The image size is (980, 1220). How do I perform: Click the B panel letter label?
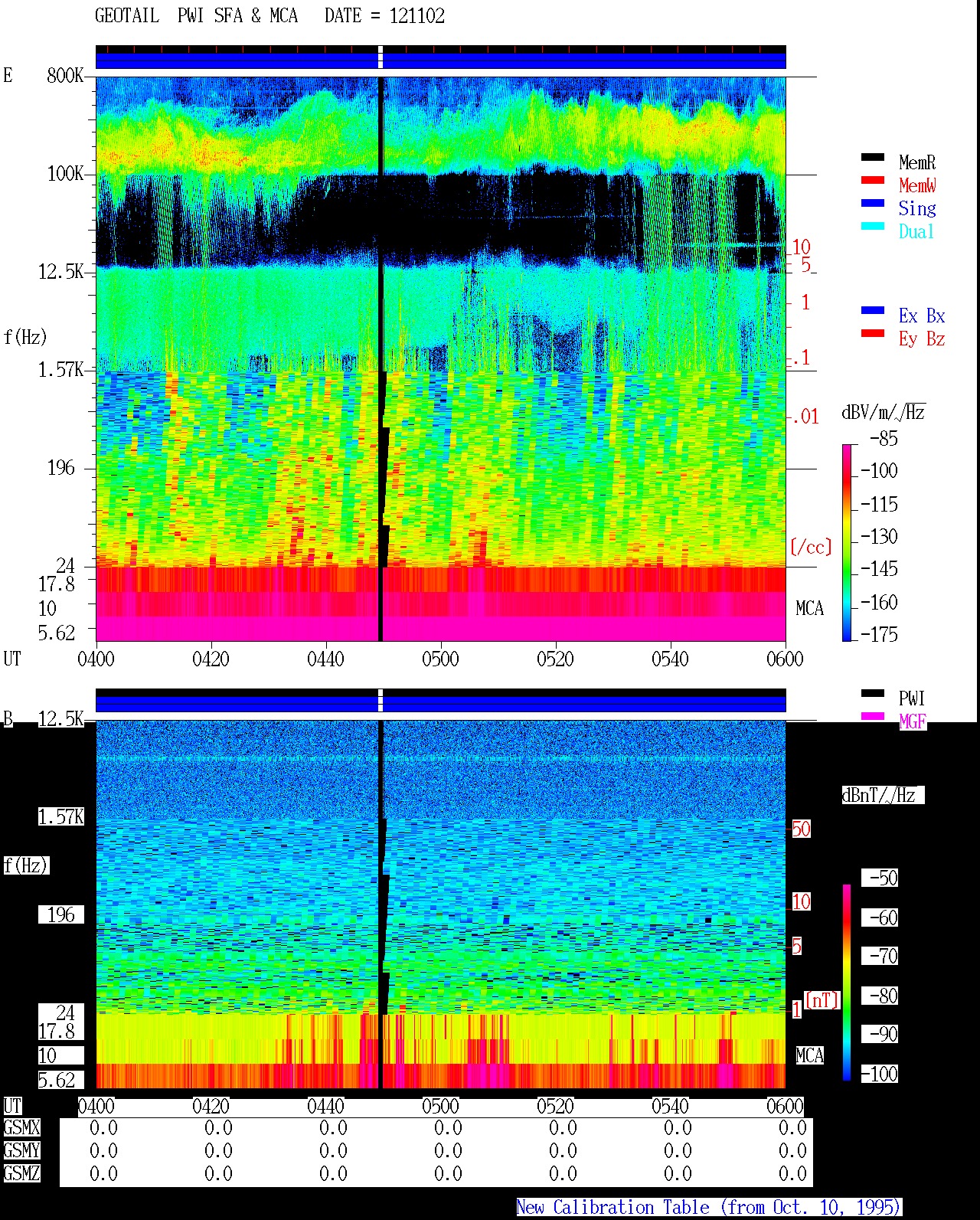point(8,718)
